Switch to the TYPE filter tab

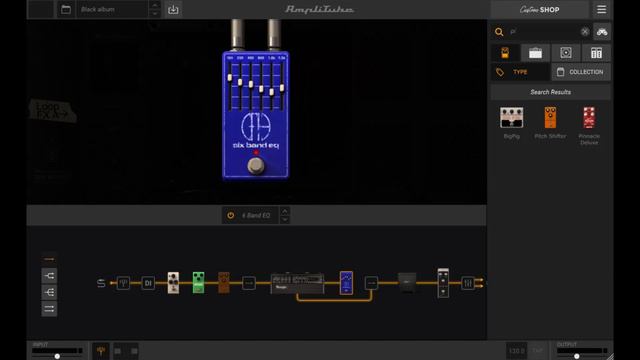520,72
